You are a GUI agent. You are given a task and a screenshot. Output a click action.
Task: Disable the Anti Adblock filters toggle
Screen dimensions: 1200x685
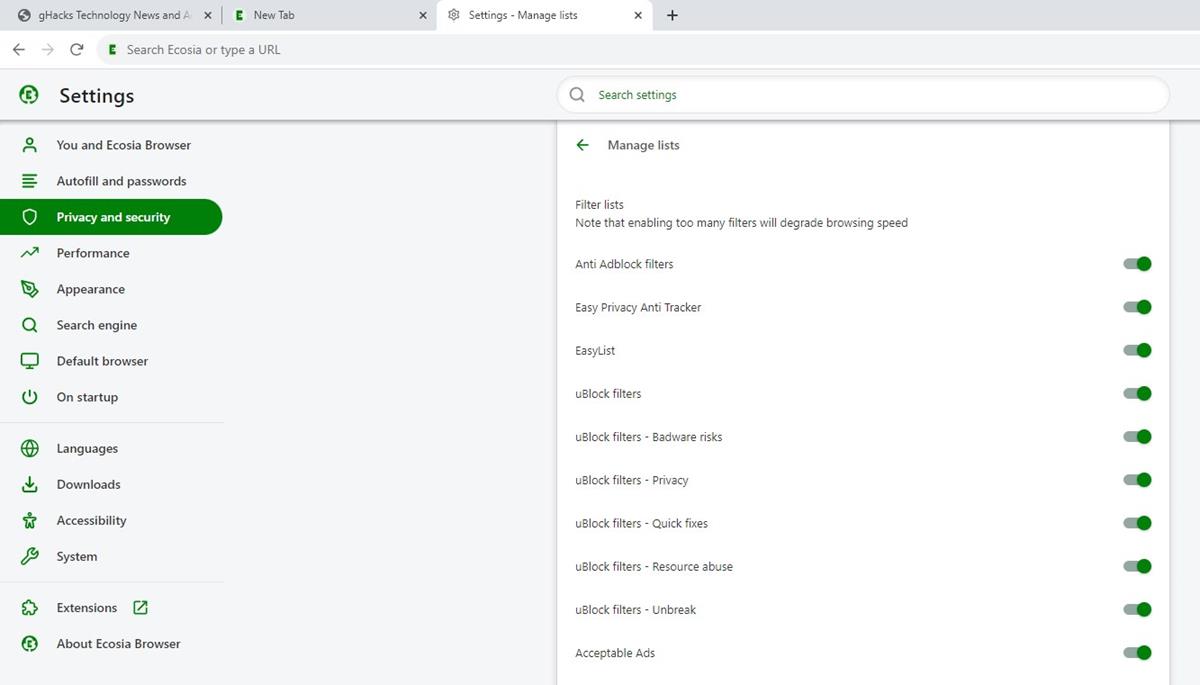coord(1137,263)
